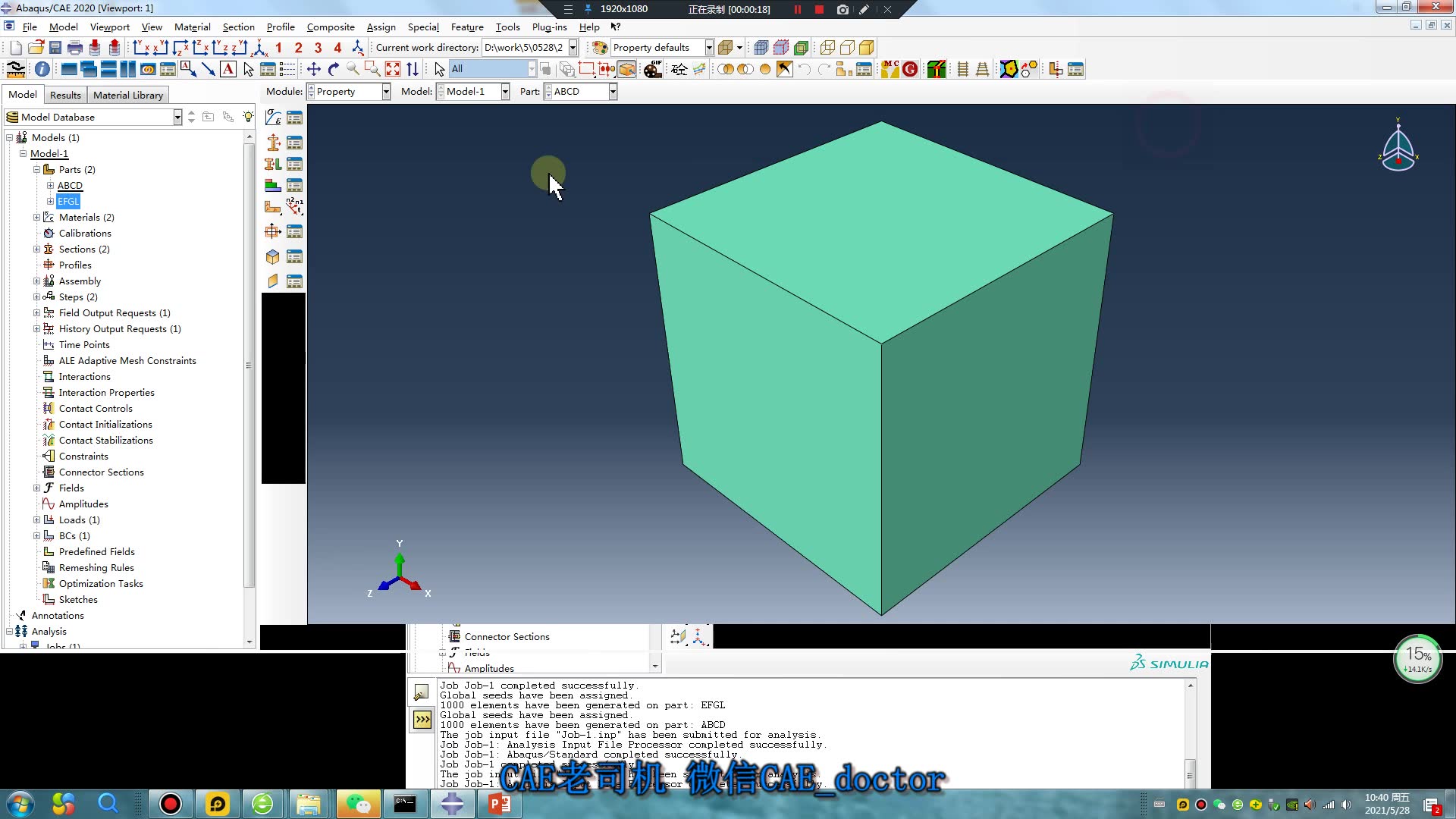The width and height of the screenshot is (1456, 819).
Task: Click the Query information icon
Action: pyautogui.click(x=42, y=69)
